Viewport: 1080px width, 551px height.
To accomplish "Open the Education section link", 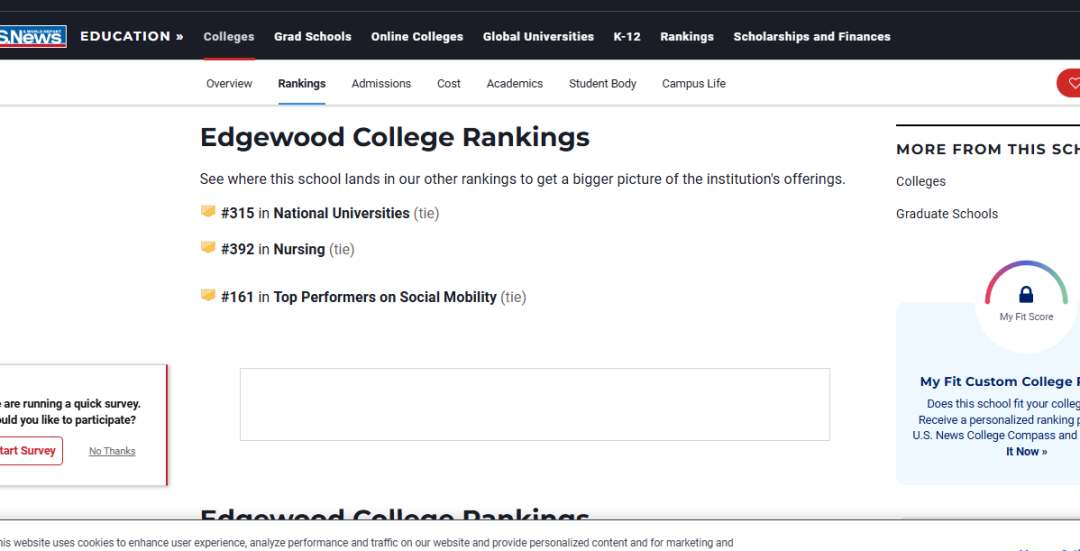I will [x=131, y=37].
